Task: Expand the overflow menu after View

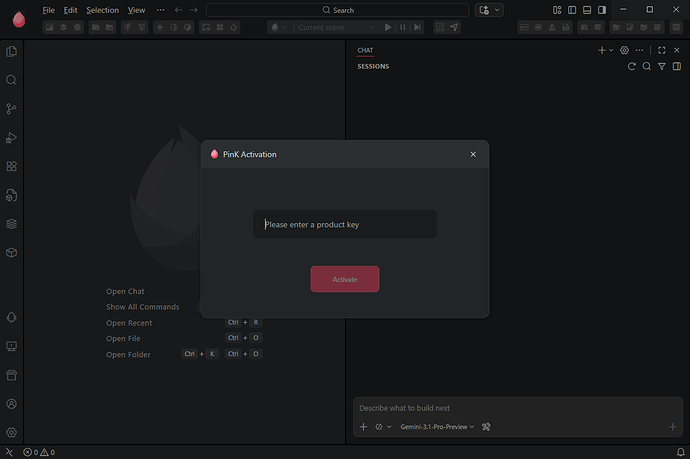Action: click(x=161, y=10)
